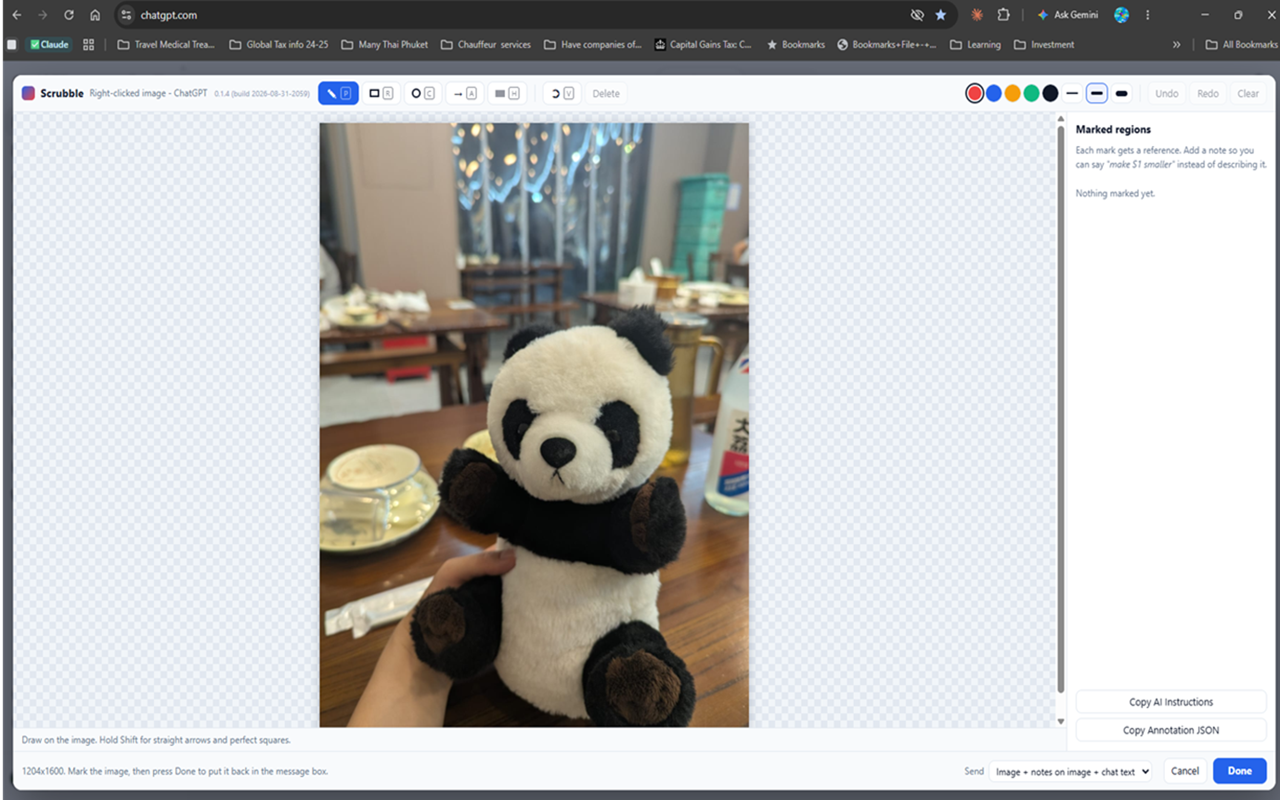Set the thin stroke width
Viewport: 1280px width, 800px height.
coord(1072,93)
